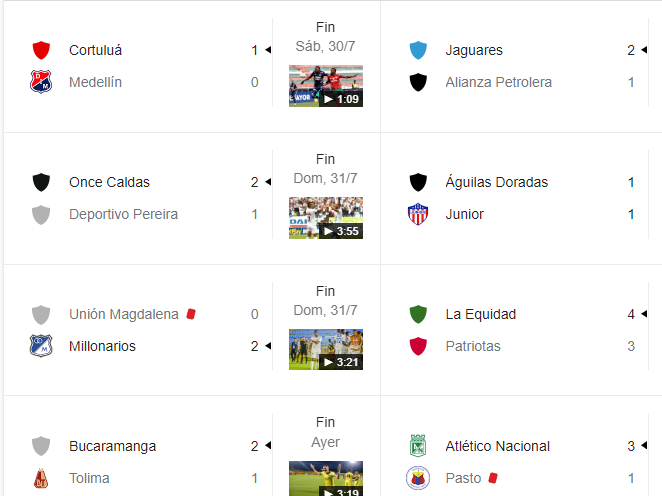The image size is (662, 496).
Task: Open the Bucaramanga team name
Action: (x=112, y=446)
